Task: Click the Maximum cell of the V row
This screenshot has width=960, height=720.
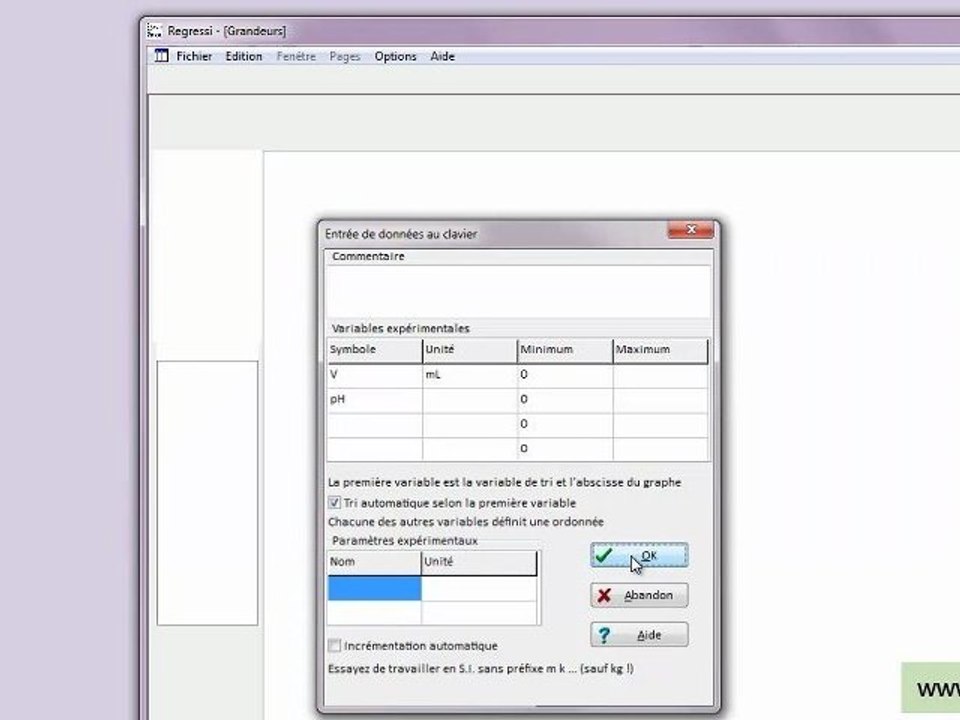Action: pyautogui.click(x=661, y=375)
